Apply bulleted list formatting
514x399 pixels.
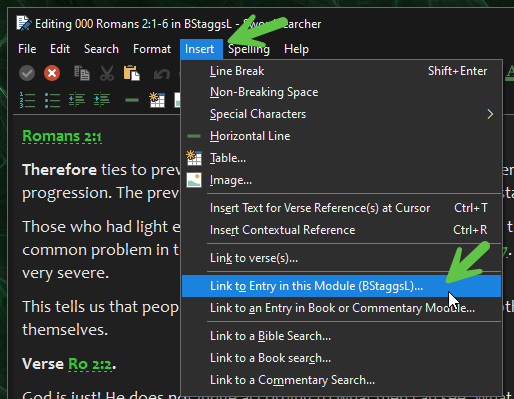(x=52, y=100)
